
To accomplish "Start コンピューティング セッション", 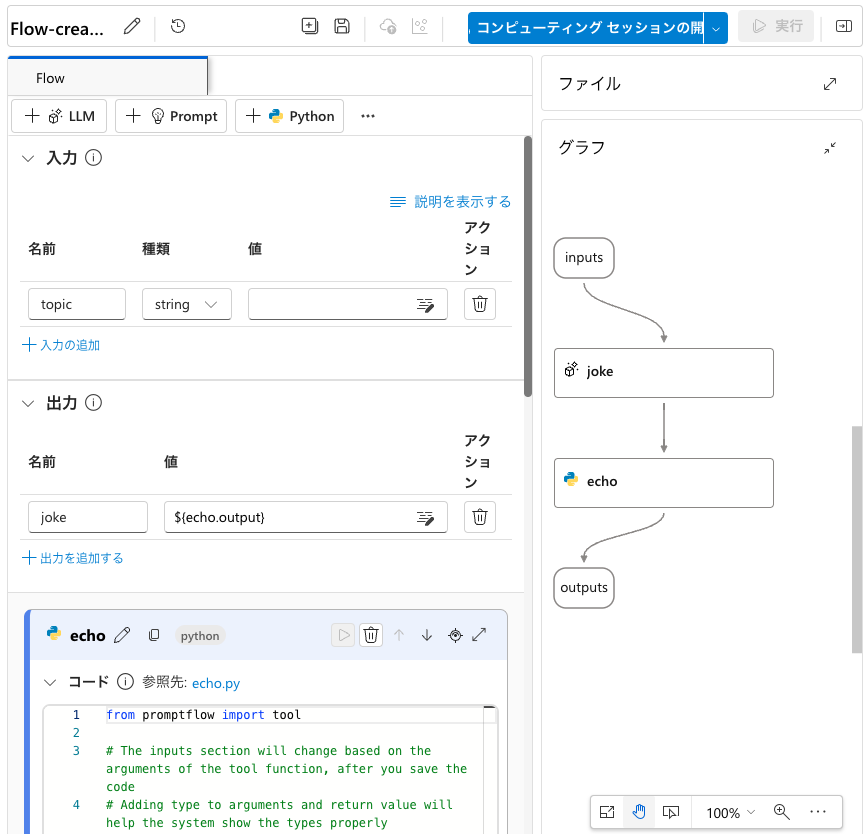I will [586, 28].
